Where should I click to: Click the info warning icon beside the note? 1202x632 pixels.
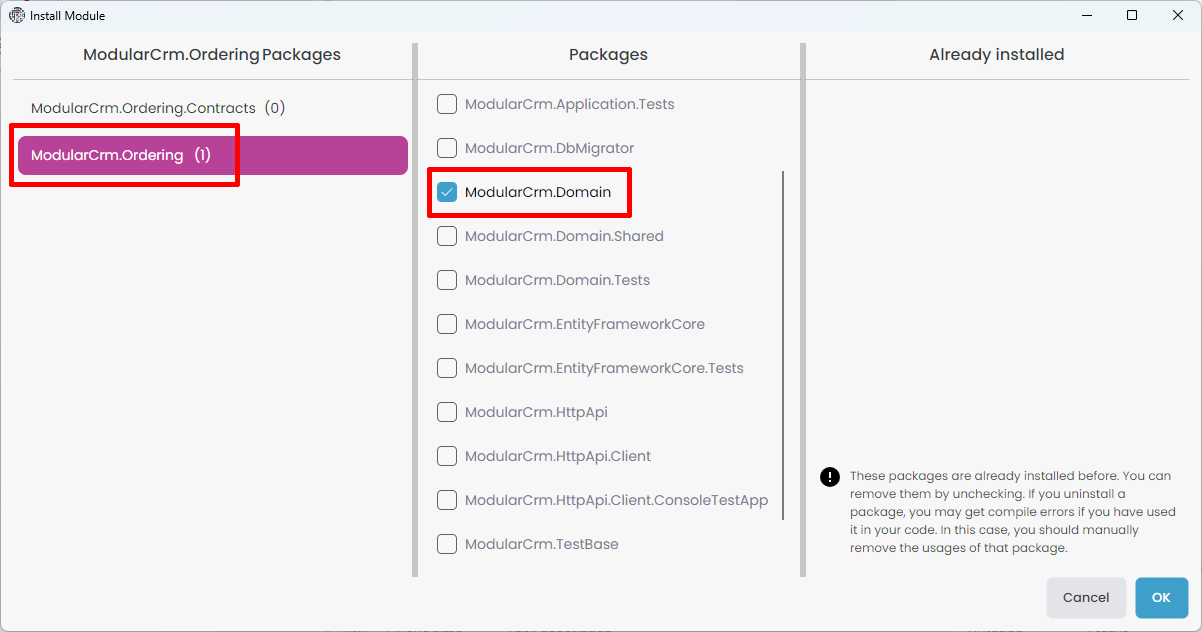coord(829,477)
